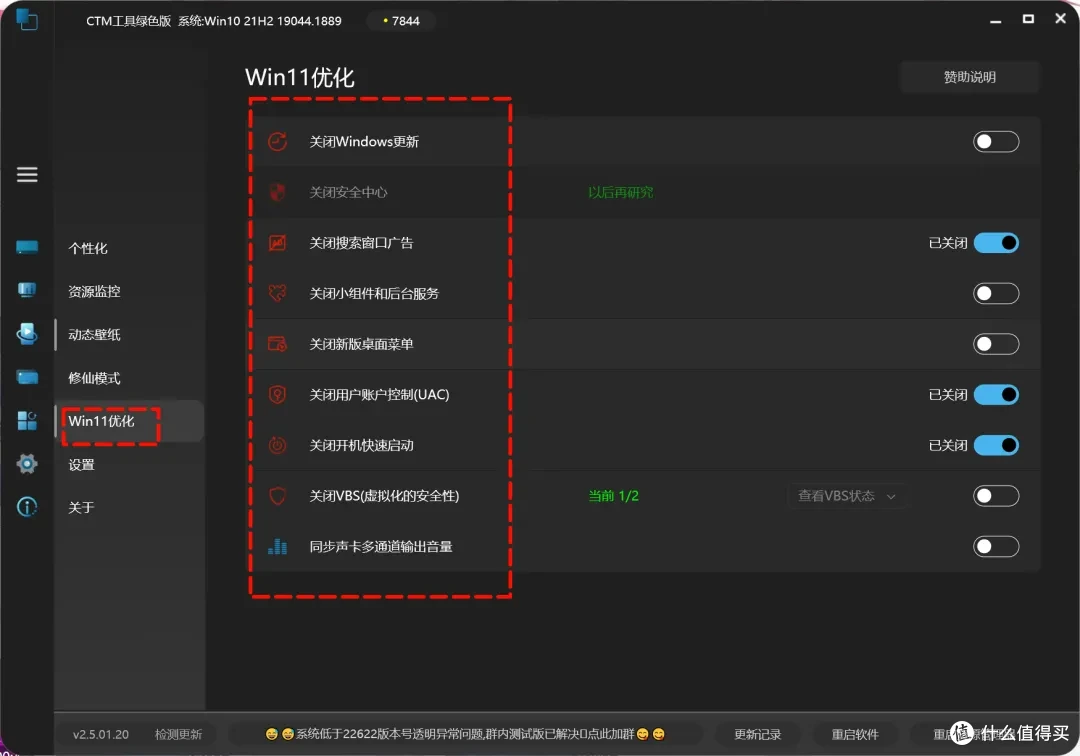1080x756 pixels.
Task: Open the 修仙模式 menu item
Action: point(94,378)
